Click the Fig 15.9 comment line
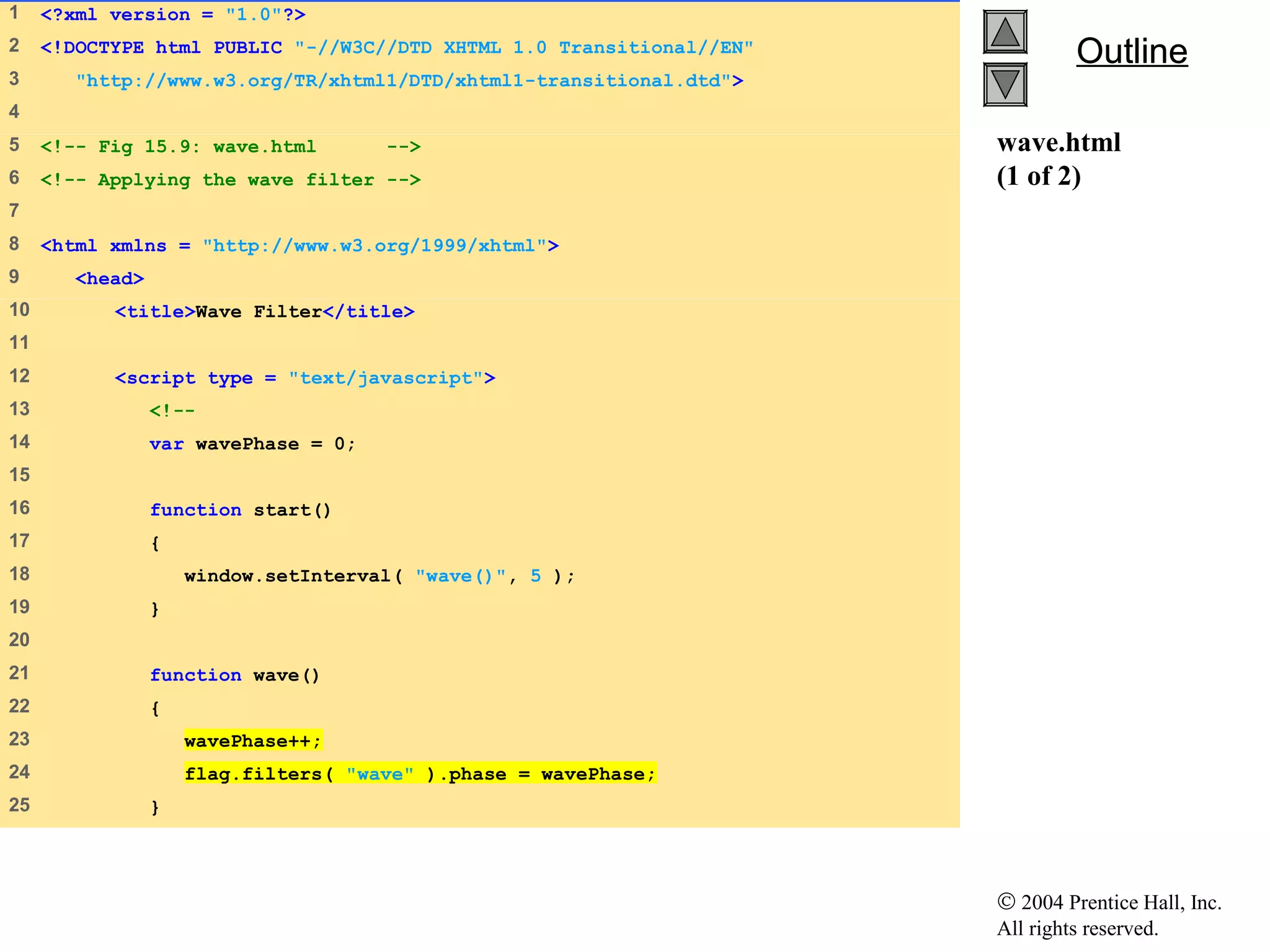Viewport: 1270px width, 952px height. coord(230,147)
